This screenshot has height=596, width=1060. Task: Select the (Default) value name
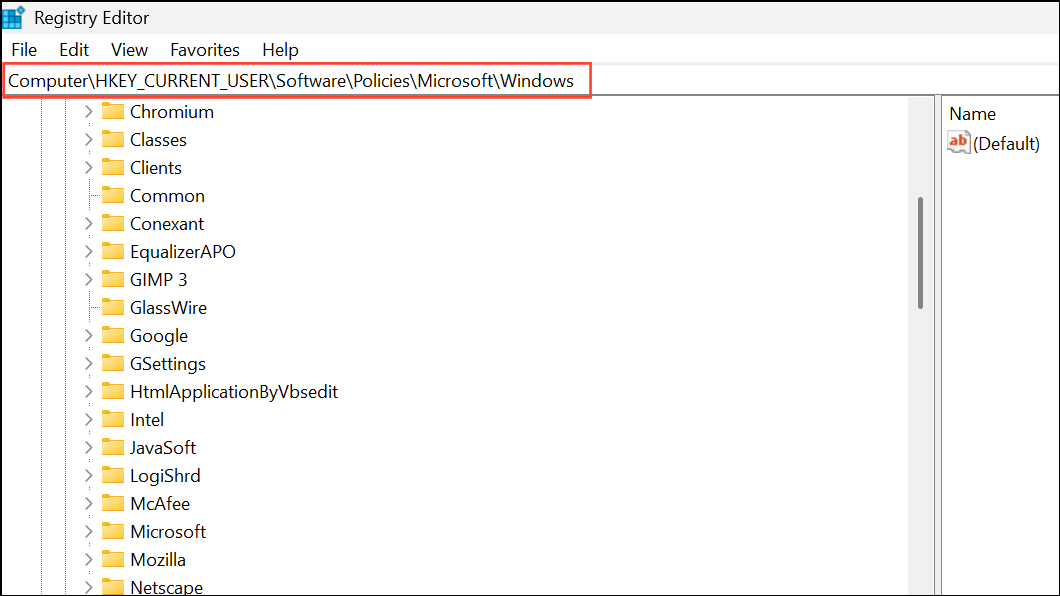click(x=1006, y=144)
